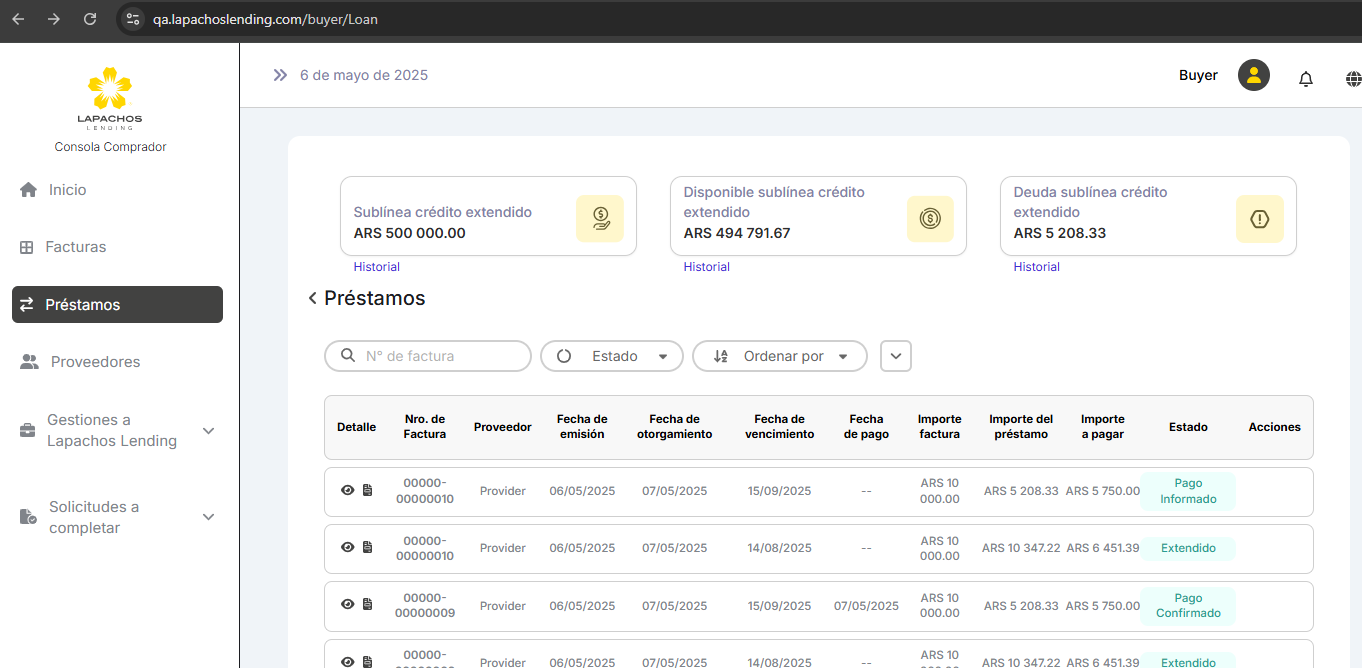View details eye icon for Pago Informado row

pos(347,491)
